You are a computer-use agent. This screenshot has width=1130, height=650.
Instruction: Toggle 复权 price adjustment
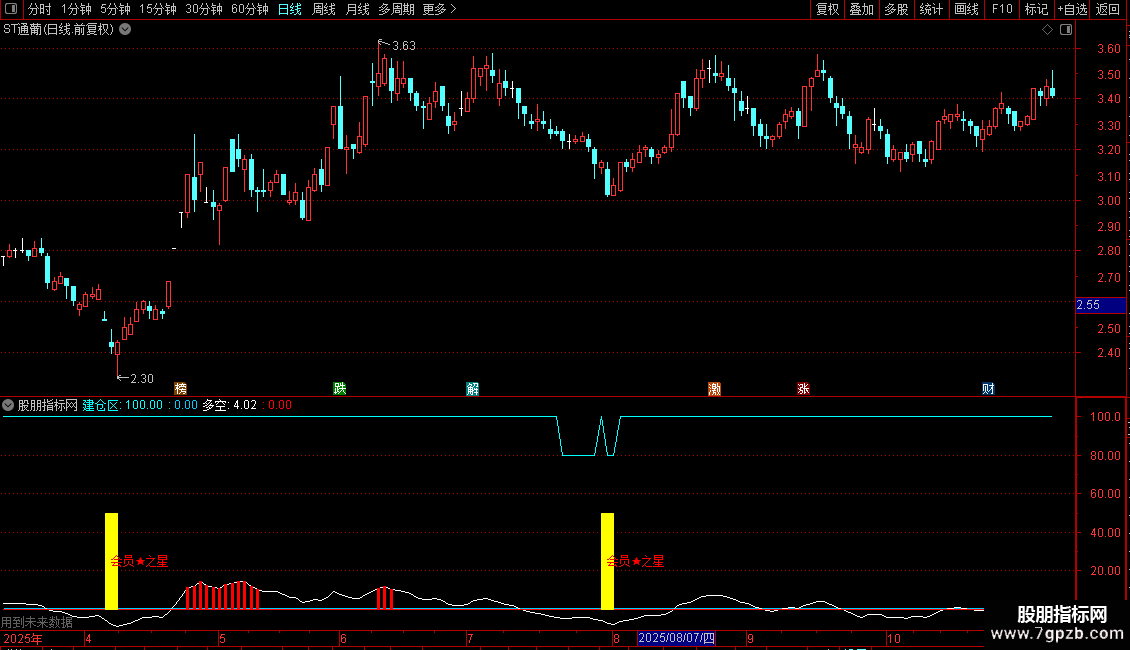(827, 9)
